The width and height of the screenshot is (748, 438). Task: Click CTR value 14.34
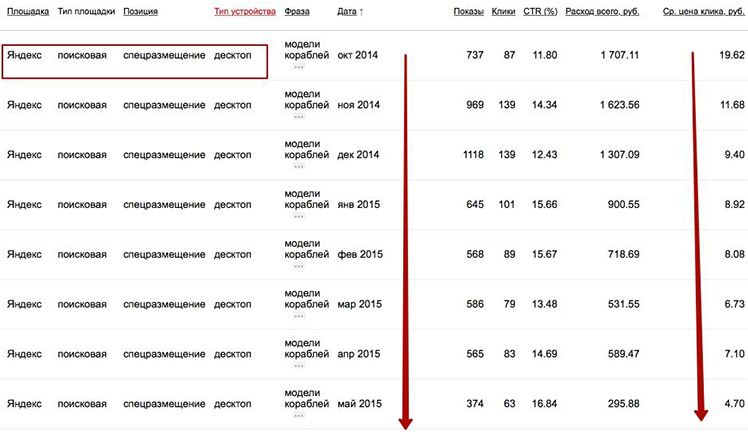click(545, 105)
